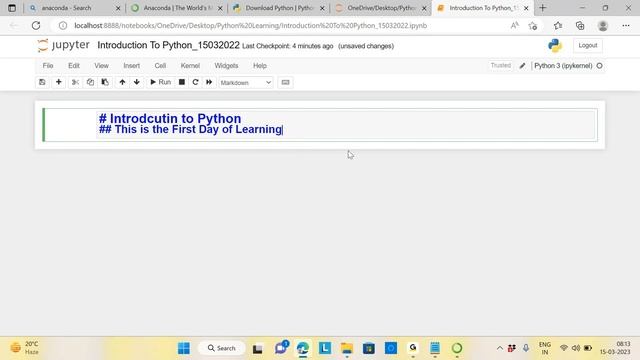640x360 pixels.
Task: Open browser Settings and more menu
Action: coord(626,25)
